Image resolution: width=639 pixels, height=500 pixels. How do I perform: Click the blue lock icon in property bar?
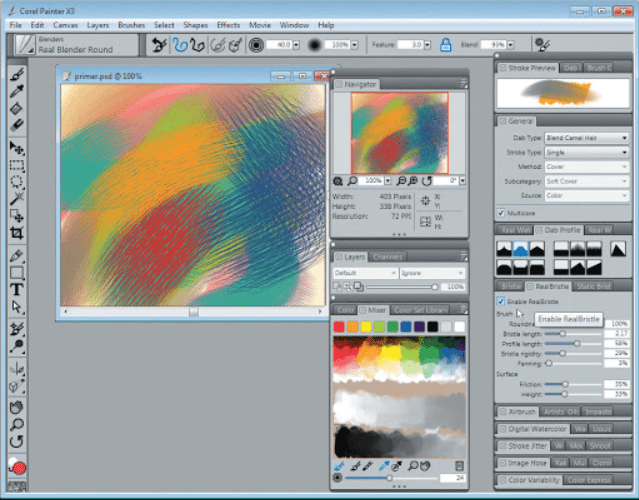[x=442, y=44]
